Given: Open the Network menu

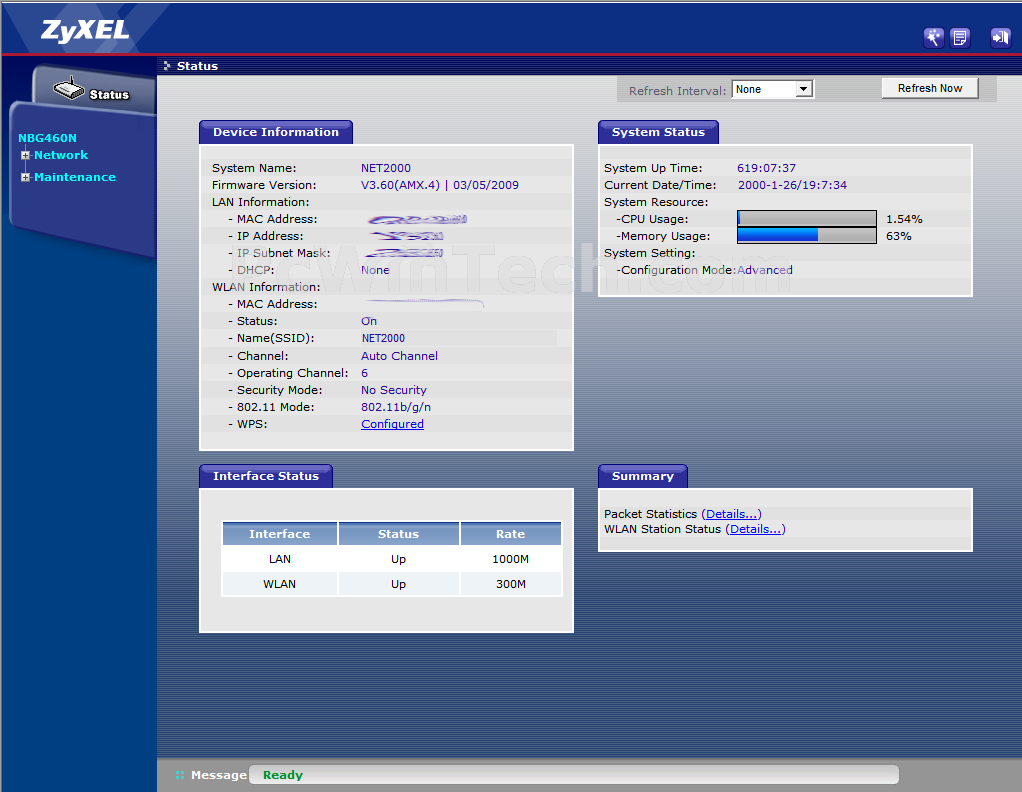Looking at the screenshot, I should (61, 155).
